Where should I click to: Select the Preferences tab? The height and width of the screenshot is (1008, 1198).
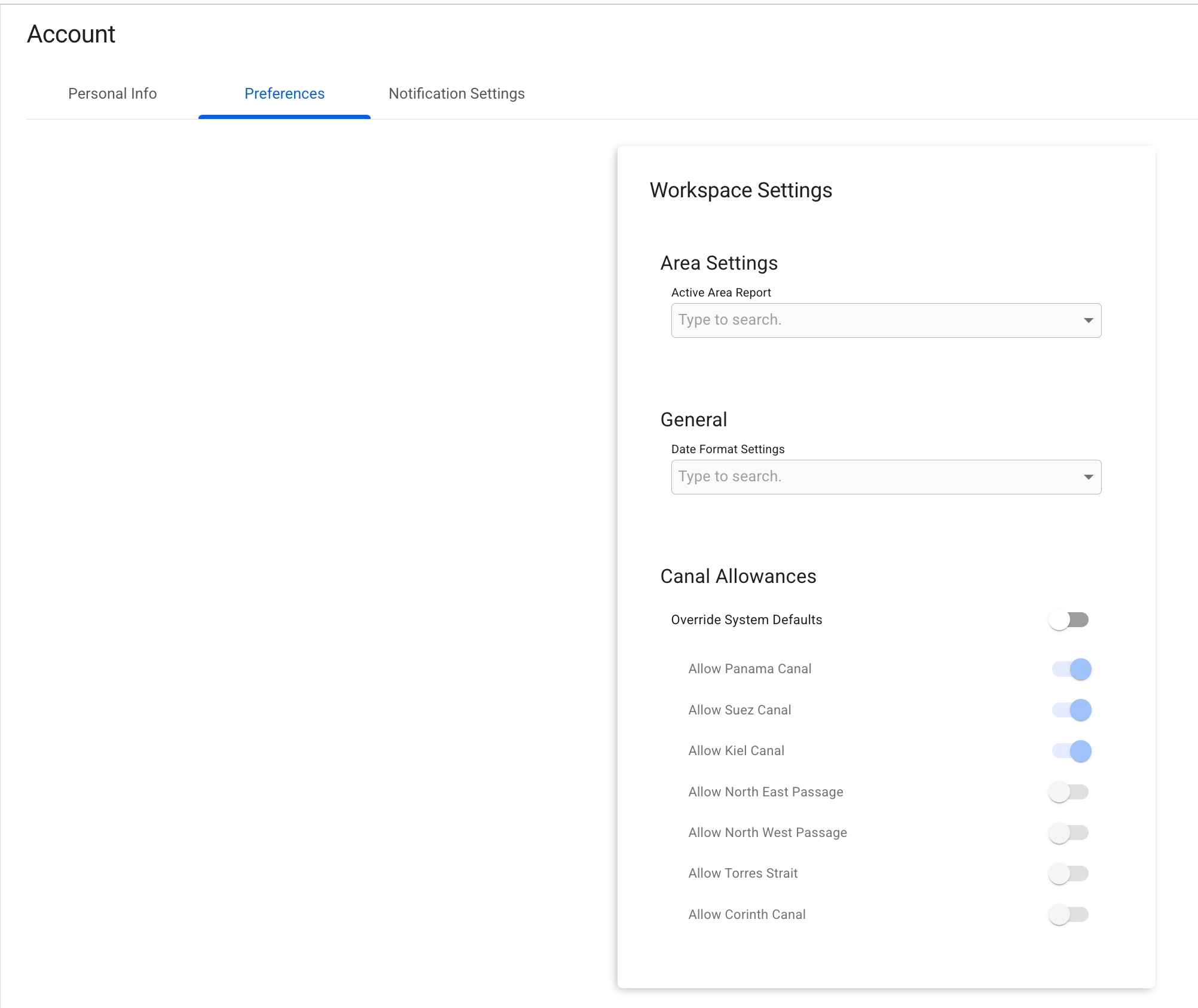[x=285, y=94]
